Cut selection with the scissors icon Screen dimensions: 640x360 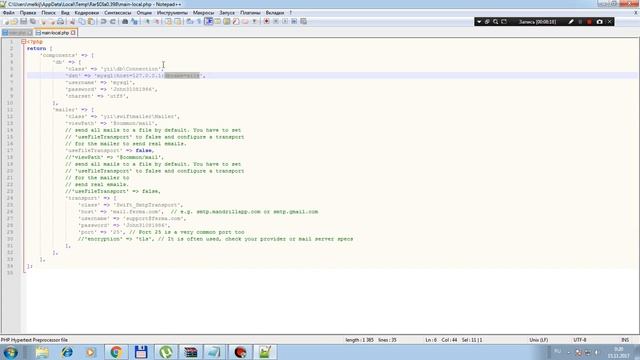[x=72, y=21]
